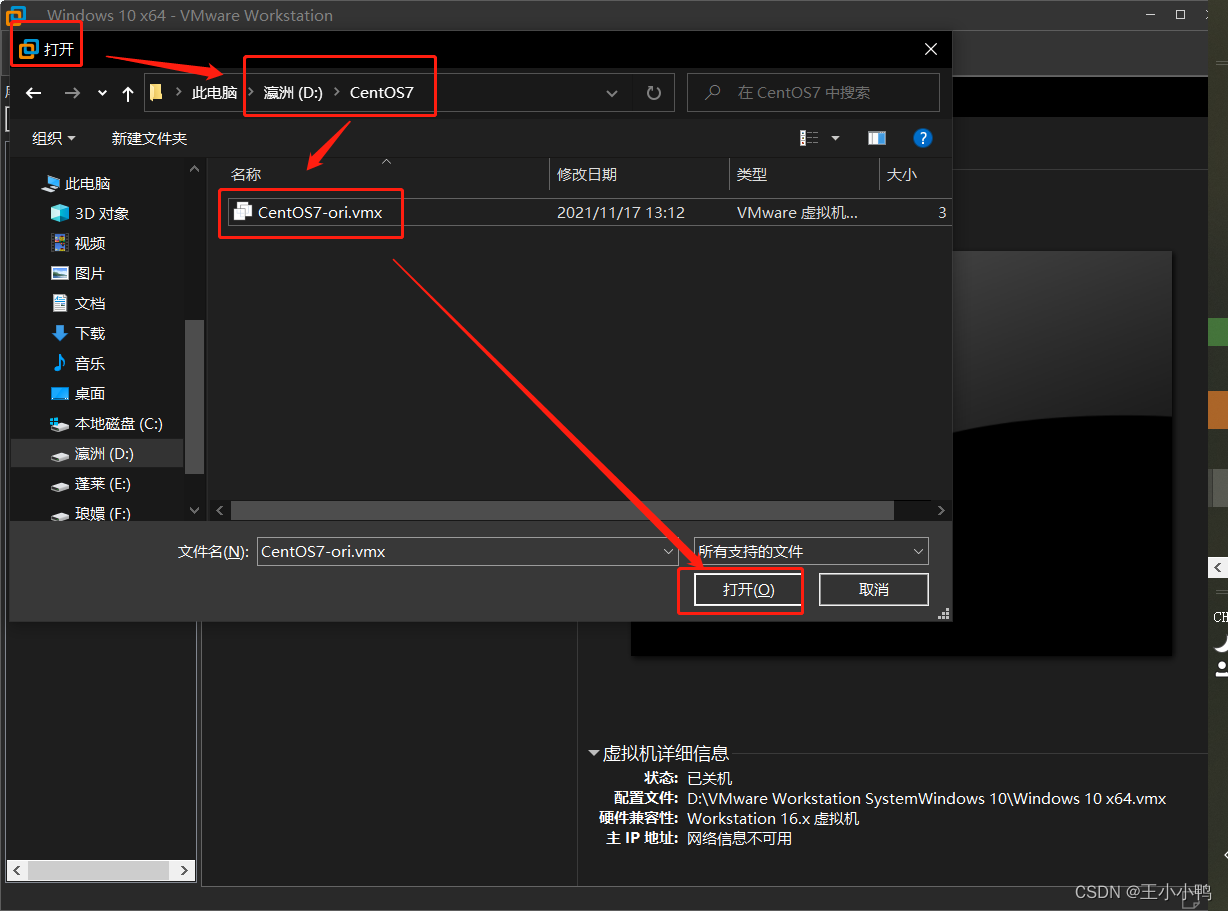
Task: Click the Forward navigation arrow
Action: (x=72, y=93)
